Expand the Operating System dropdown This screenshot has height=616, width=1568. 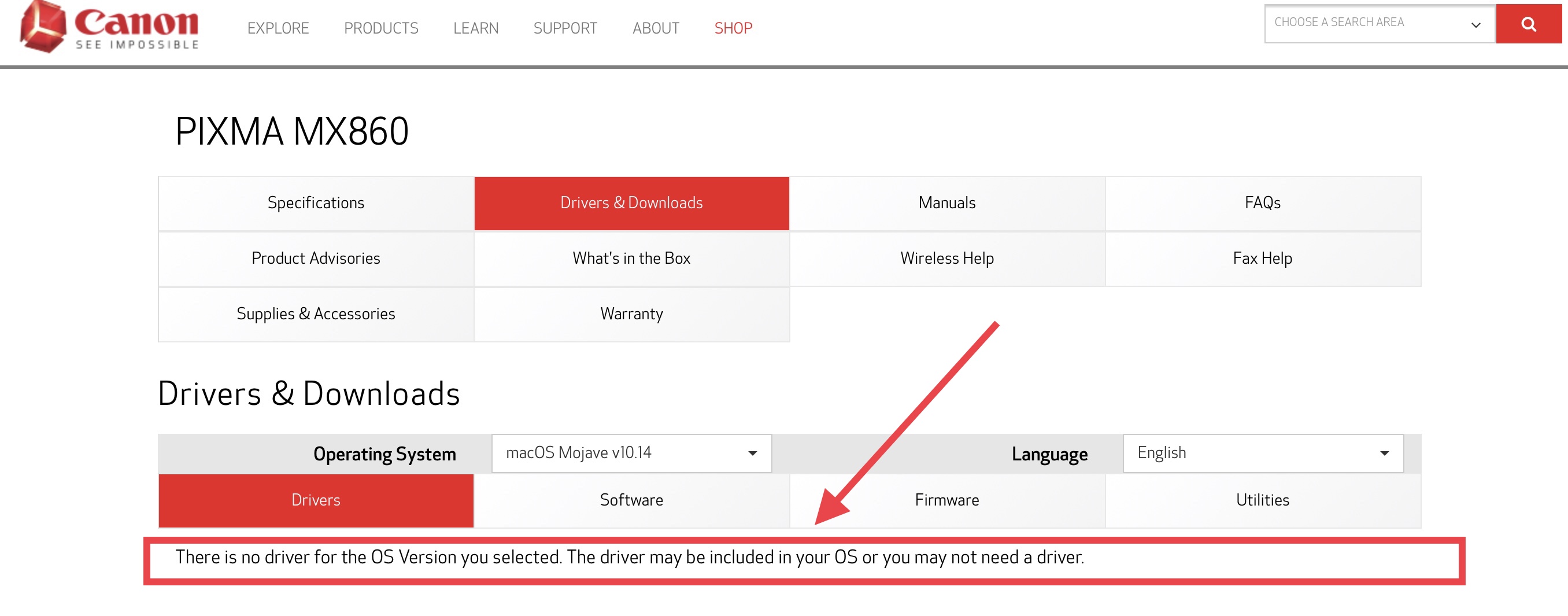click(631, 453)
